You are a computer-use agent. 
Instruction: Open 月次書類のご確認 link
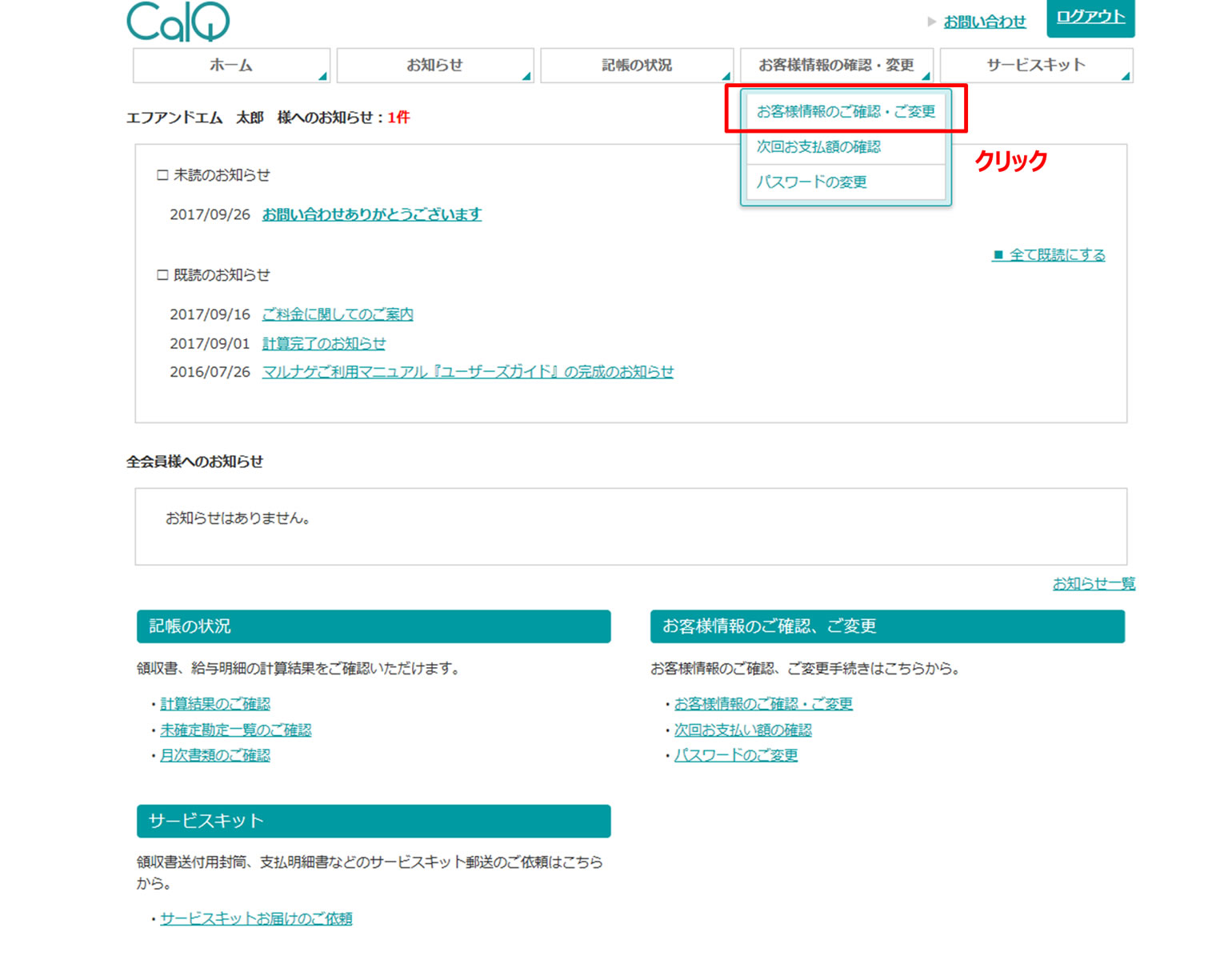(x=215, y=755)
